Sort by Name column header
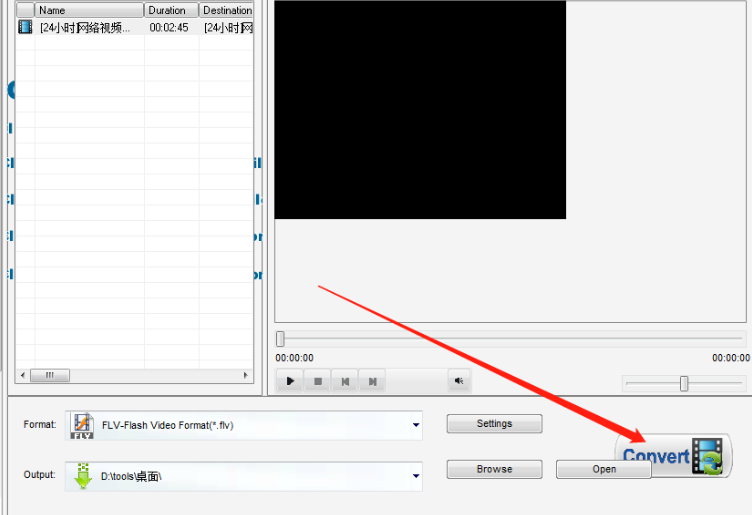Image resolution: width=752 pixels, height=515 pixels. click(89, 10)
